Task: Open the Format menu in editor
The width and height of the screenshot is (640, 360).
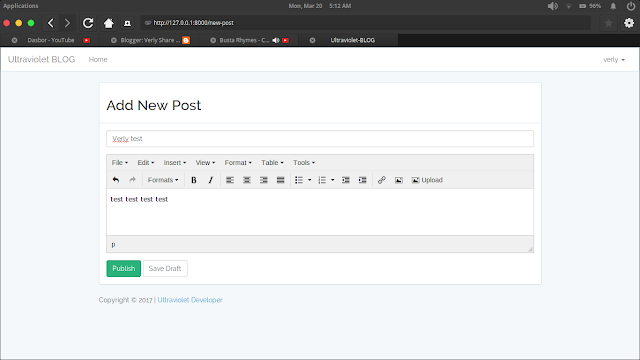Action: [238, 162]
